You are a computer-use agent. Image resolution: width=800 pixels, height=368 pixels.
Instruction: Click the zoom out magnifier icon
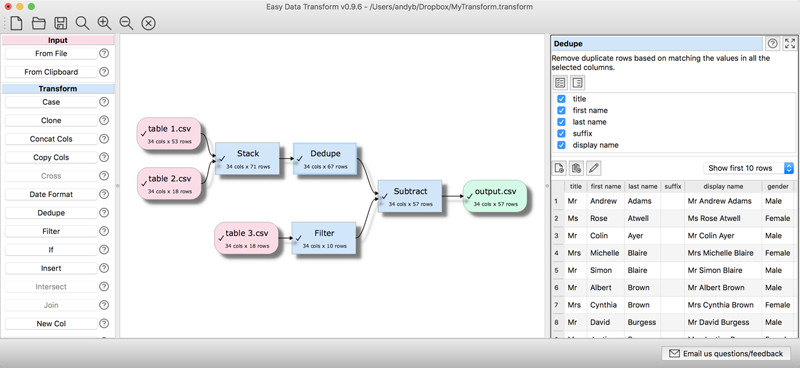[126, 23]
